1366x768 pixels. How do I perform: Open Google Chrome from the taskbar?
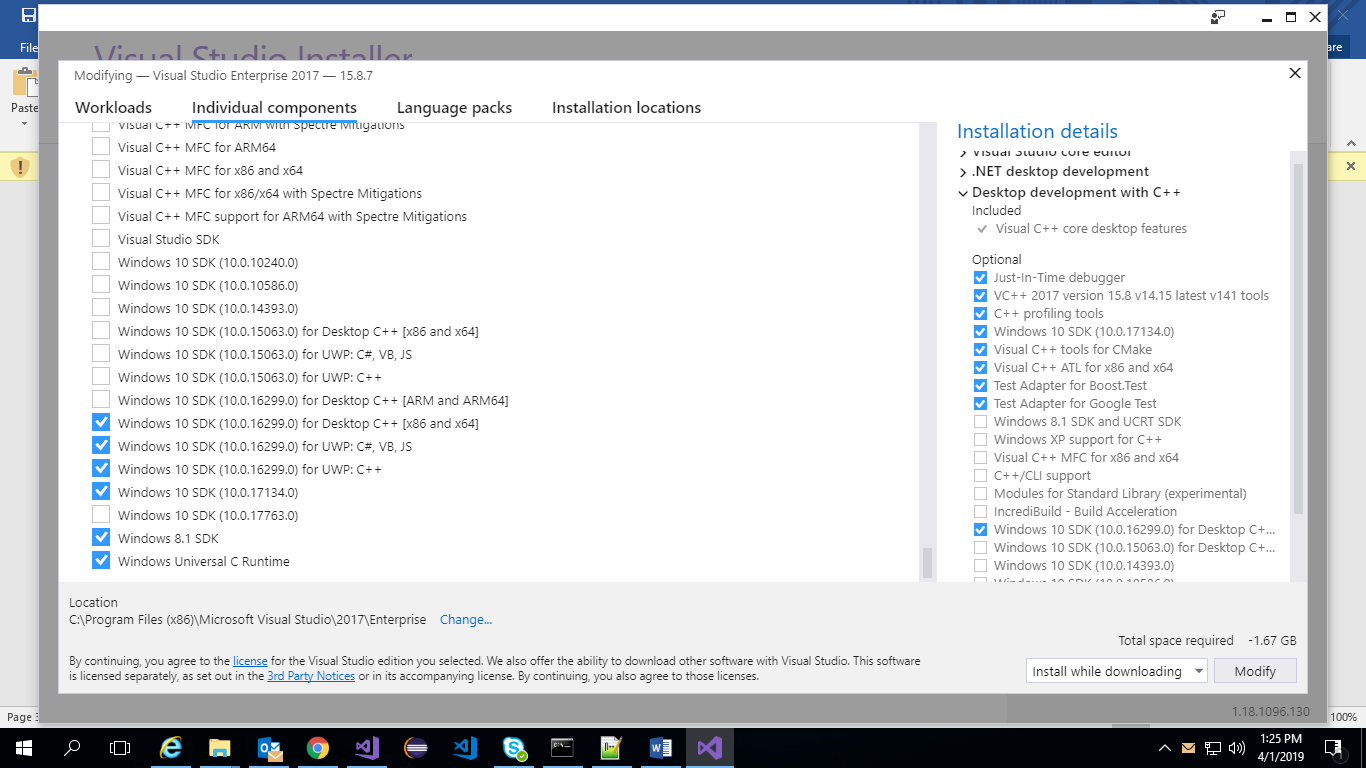[318, 747]
